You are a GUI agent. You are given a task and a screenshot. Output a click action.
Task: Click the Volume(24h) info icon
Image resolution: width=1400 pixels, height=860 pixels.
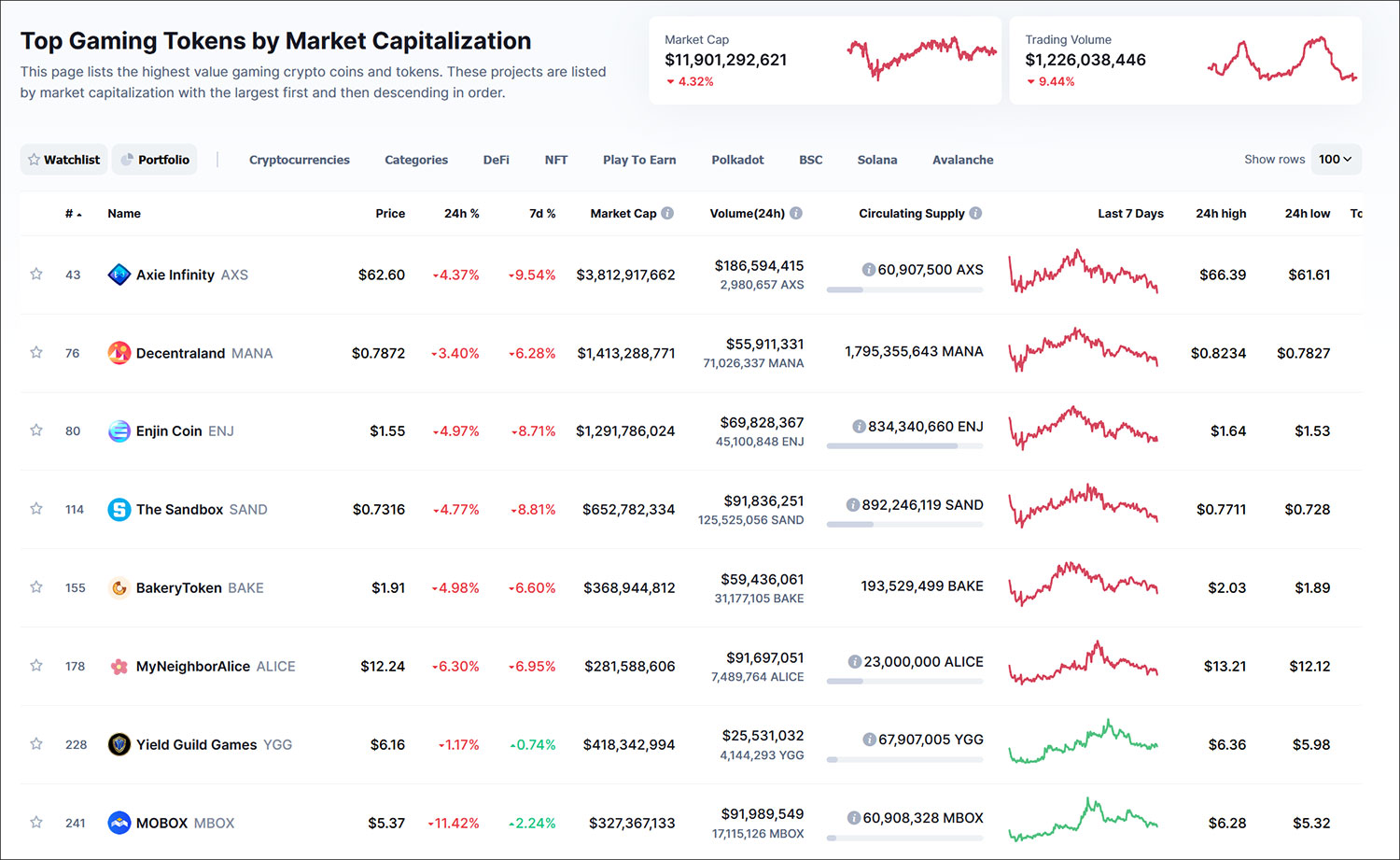pyautogui.click(x=796, y=213)
